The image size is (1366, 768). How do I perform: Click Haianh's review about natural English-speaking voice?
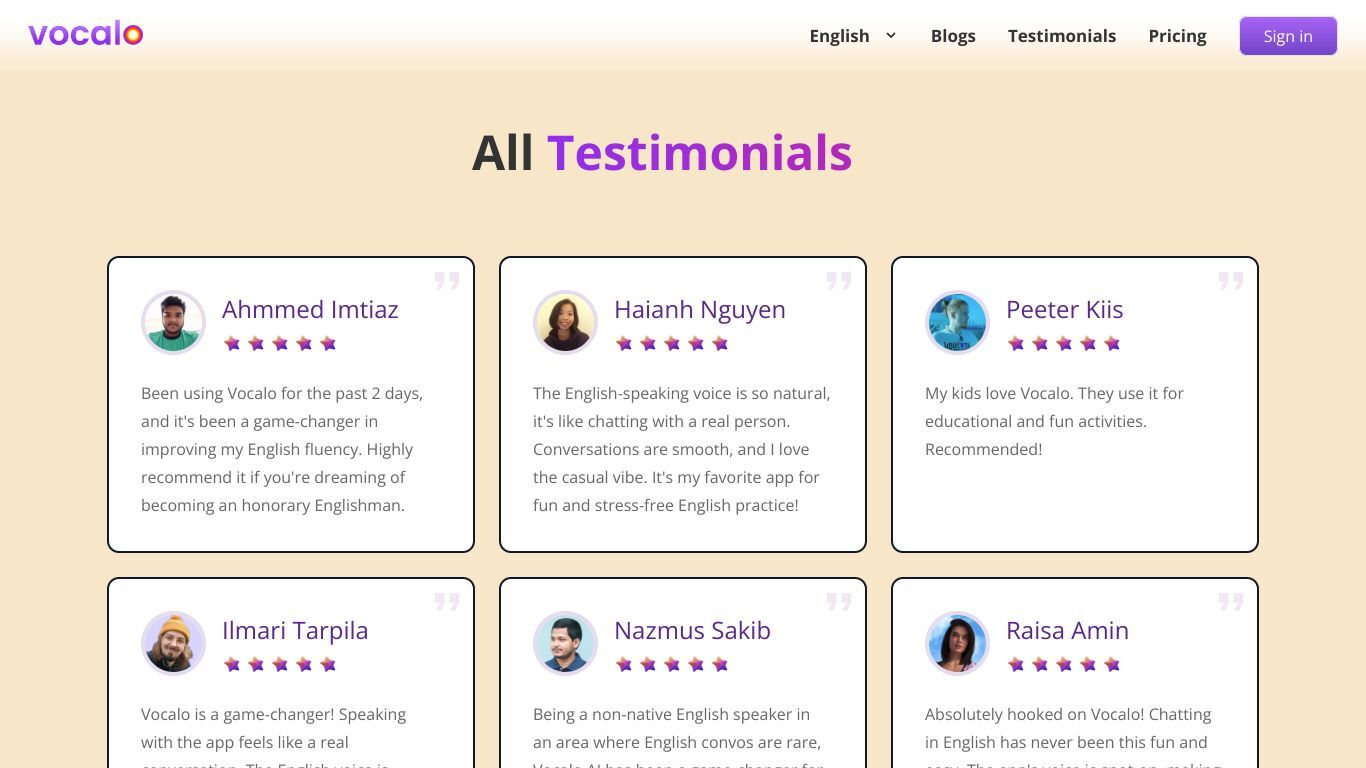click(x=682, y=449)
